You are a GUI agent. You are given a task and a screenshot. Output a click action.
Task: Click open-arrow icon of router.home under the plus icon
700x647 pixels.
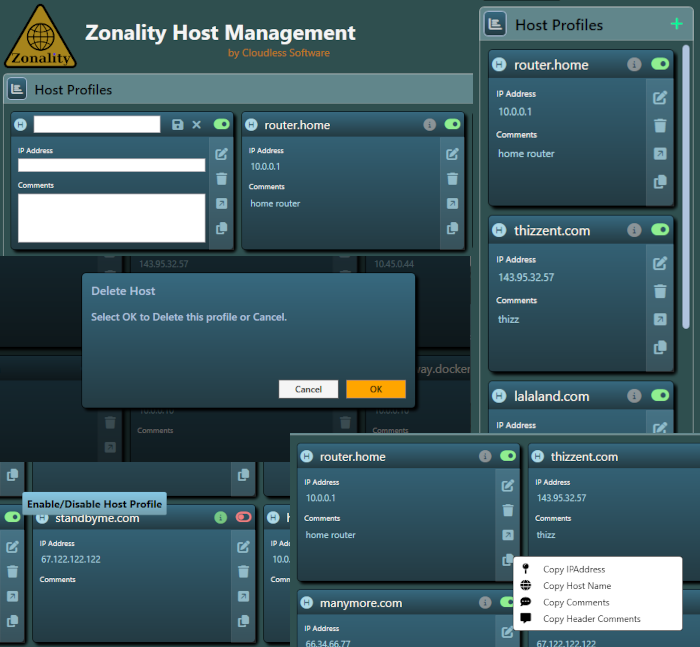(x=660, y=154)
